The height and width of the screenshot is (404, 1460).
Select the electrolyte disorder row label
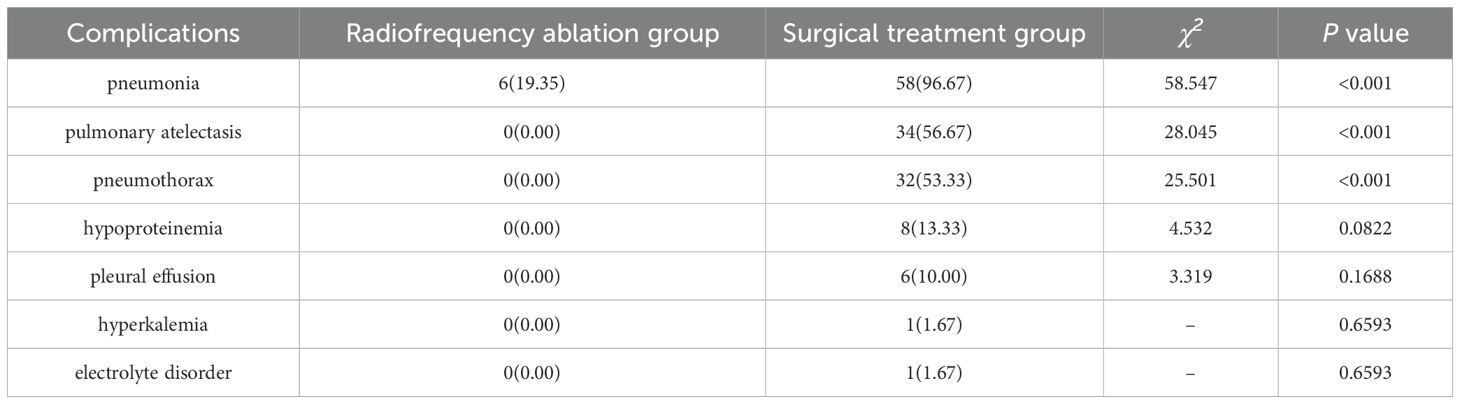(x=154, y=374)
